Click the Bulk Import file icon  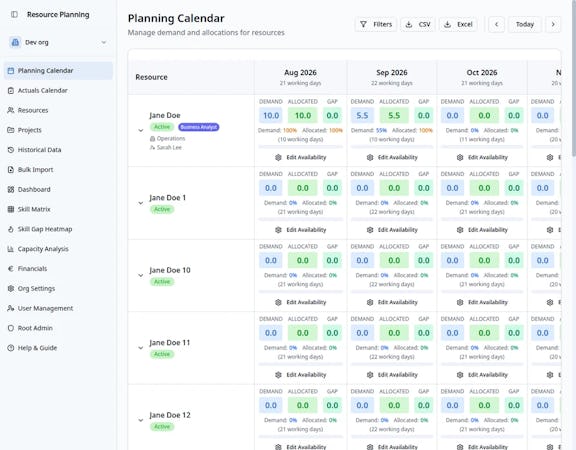(11, 170)
